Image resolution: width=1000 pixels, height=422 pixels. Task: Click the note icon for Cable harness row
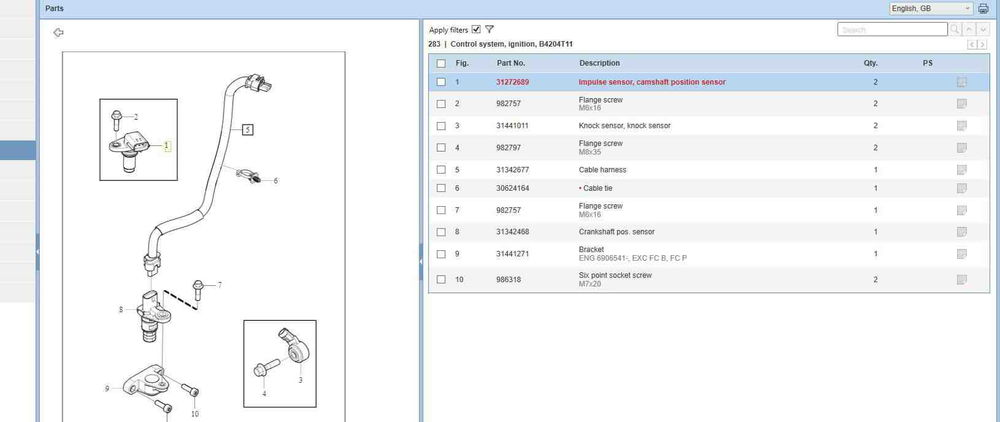pos(961,170)
